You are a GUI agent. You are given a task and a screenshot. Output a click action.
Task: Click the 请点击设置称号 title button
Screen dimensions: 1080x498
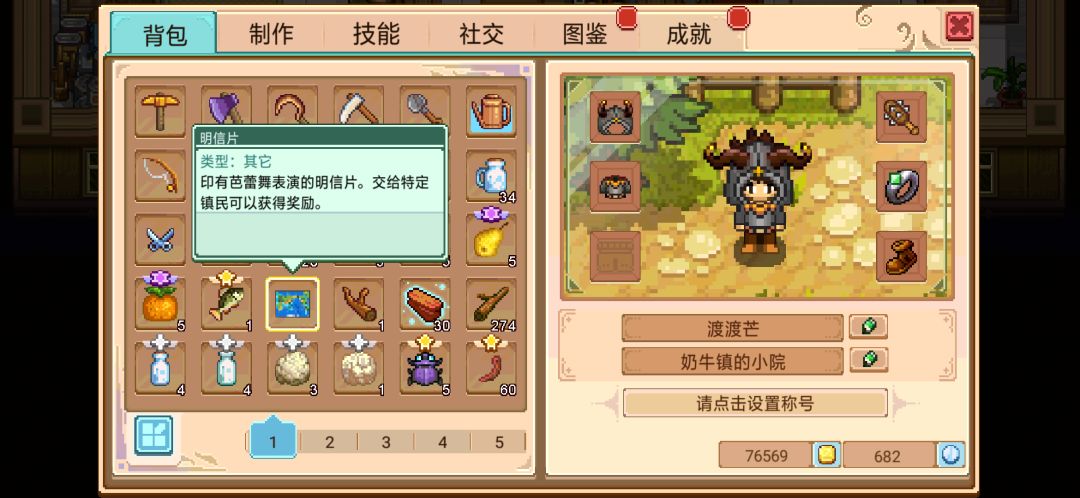(755, 403)
